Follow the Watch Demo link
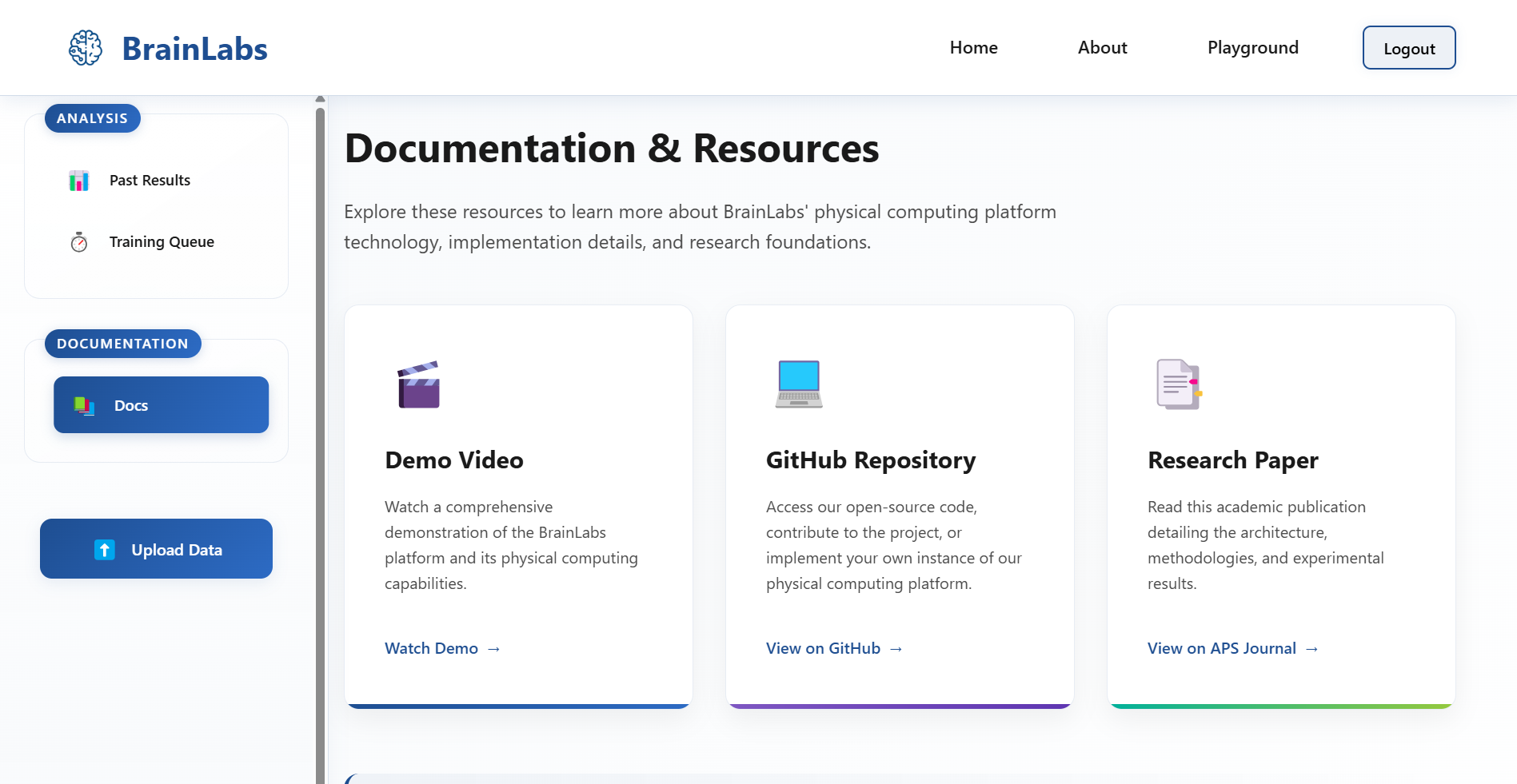 [x=442, y=648]
